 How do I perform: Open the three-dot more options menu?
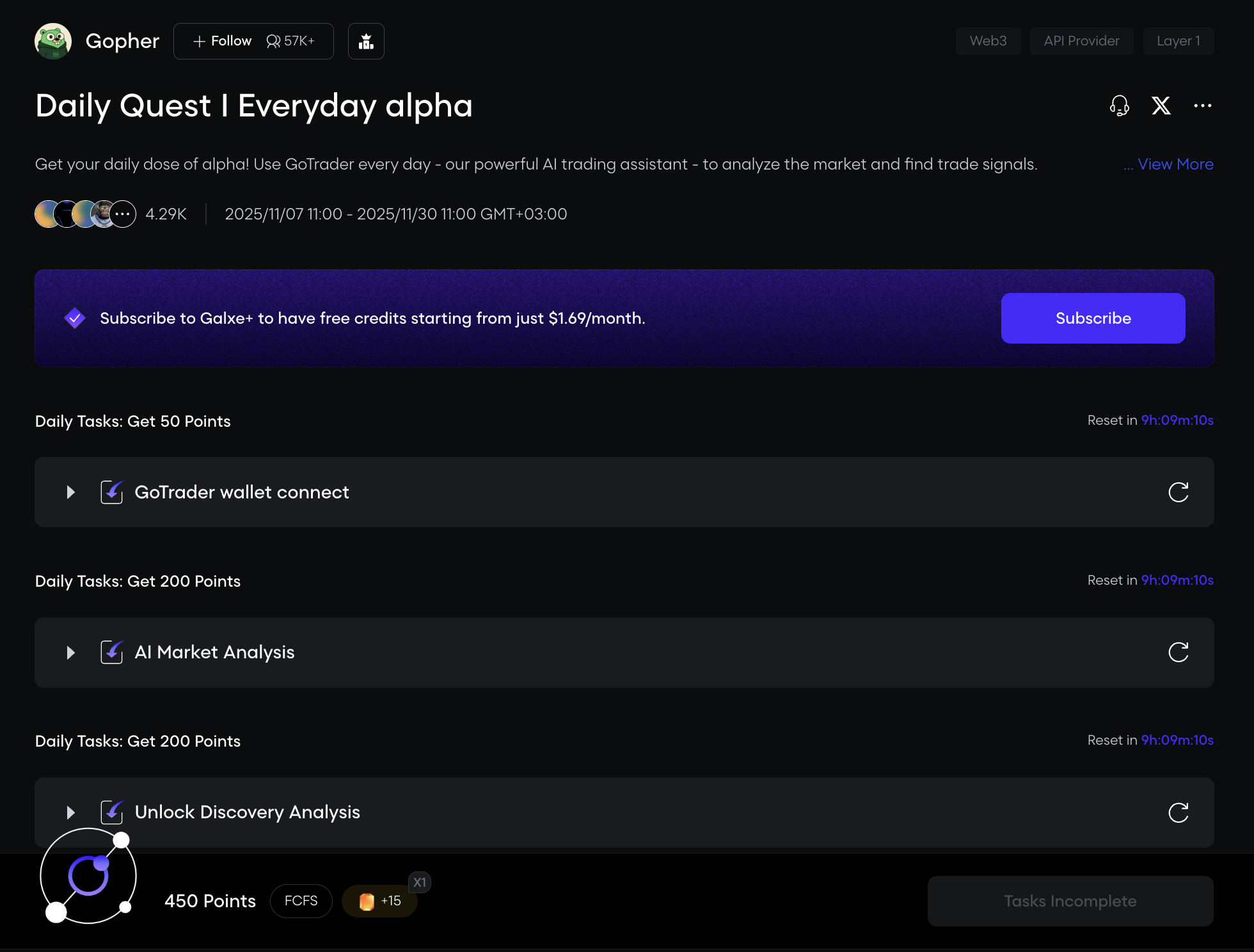click(1203, 106)
